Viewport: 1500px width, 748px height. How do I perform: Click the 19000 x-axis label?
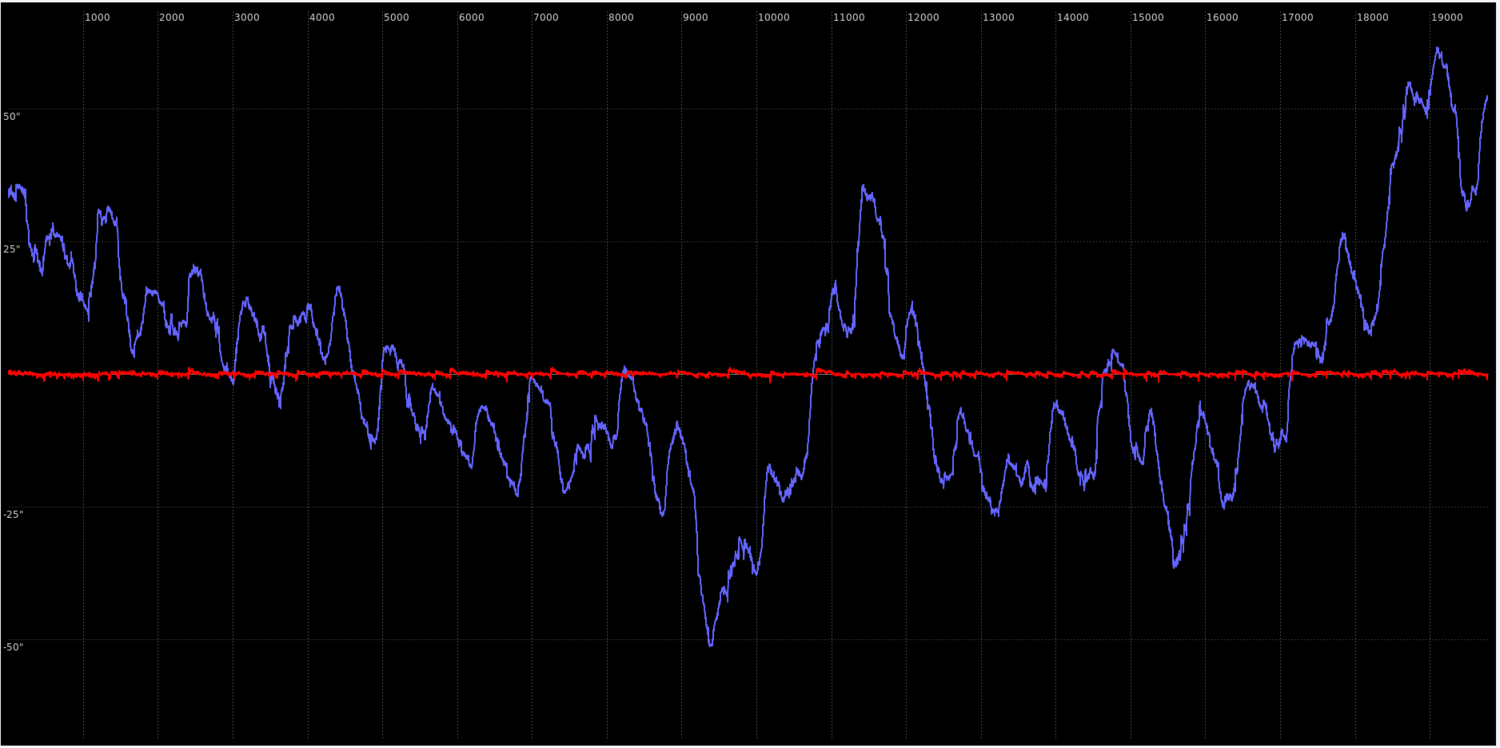tap(1448, 18)
